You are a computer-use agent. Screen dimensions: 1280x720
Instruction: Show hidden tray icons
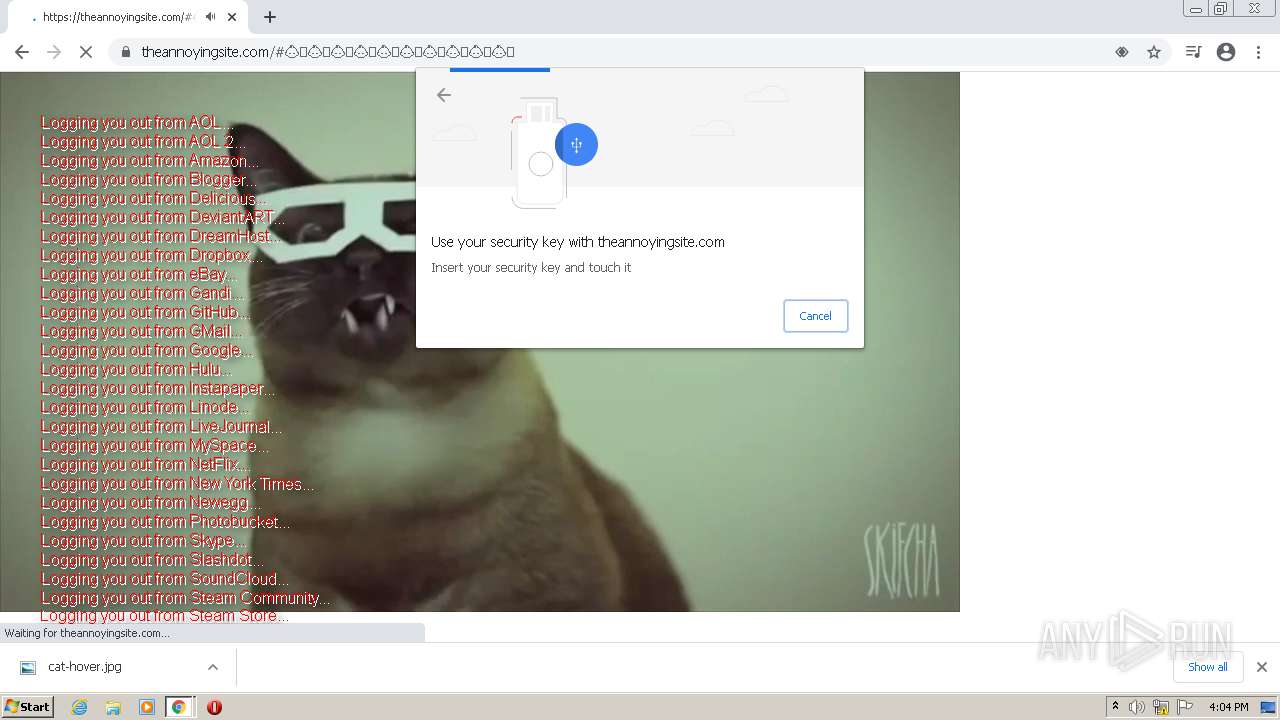click(1115, 707)
